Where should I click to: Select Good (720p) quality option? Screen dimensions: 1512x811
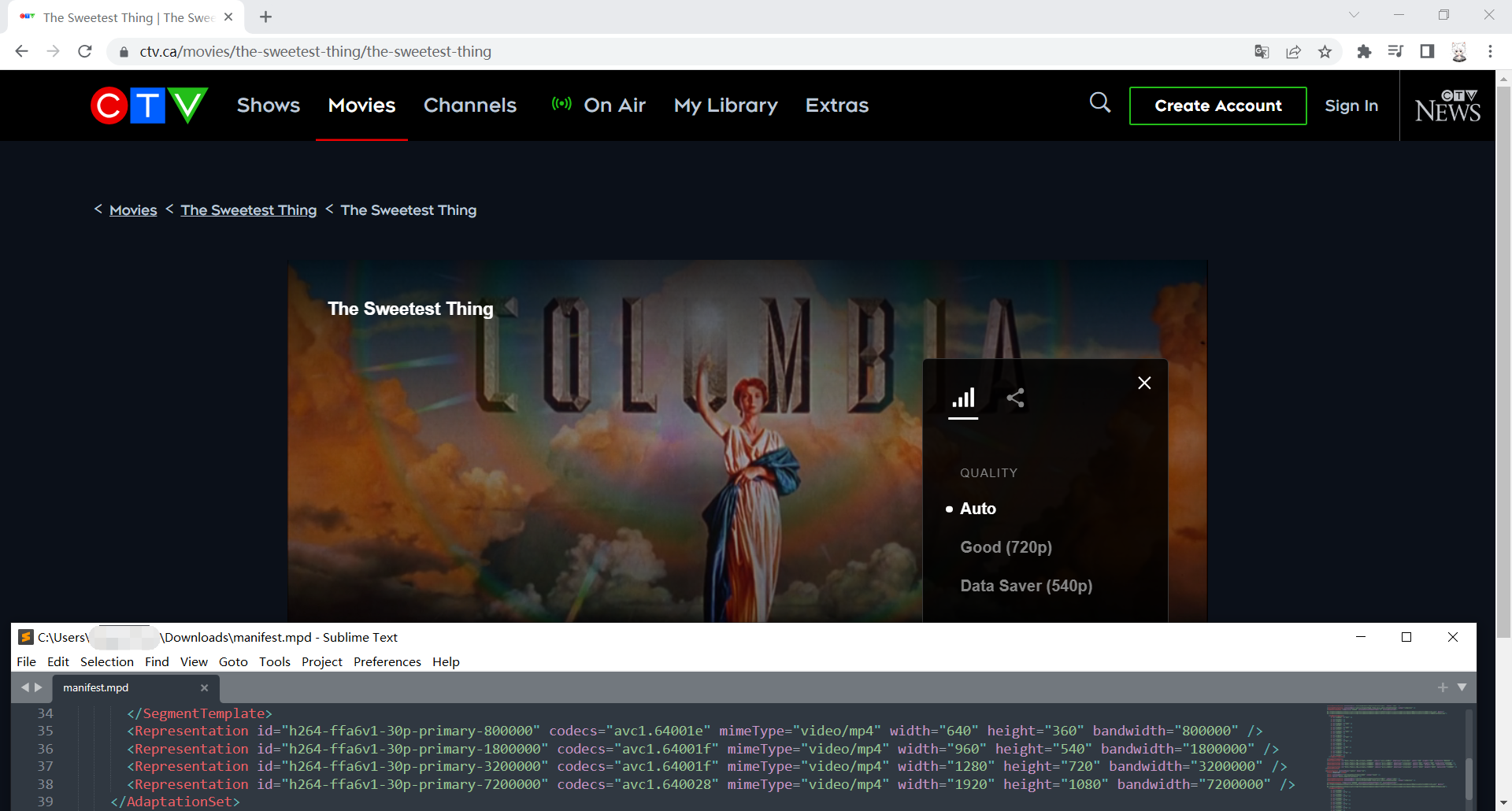pyautogui.click(x=1006, y=547)
